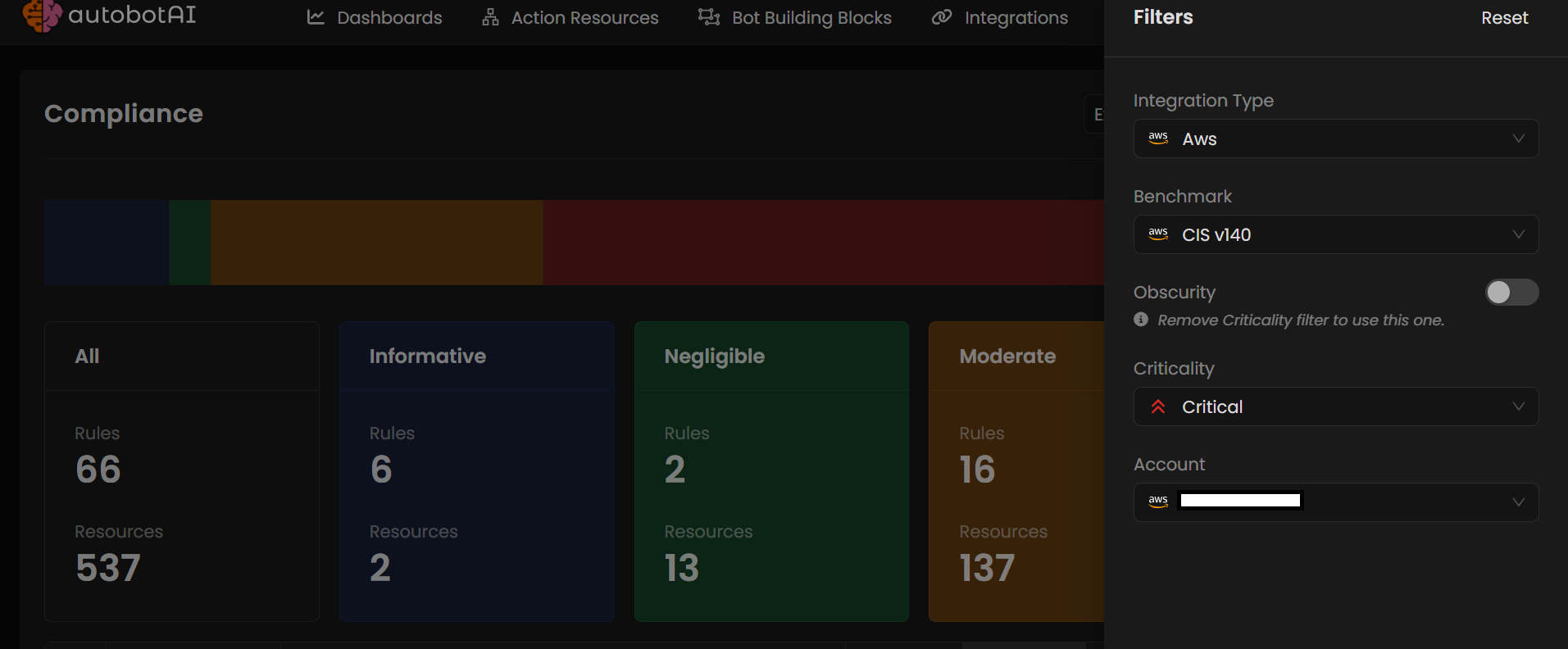Click the Moderate card rules count 16

pyautogui.click(x=977, y=470)
